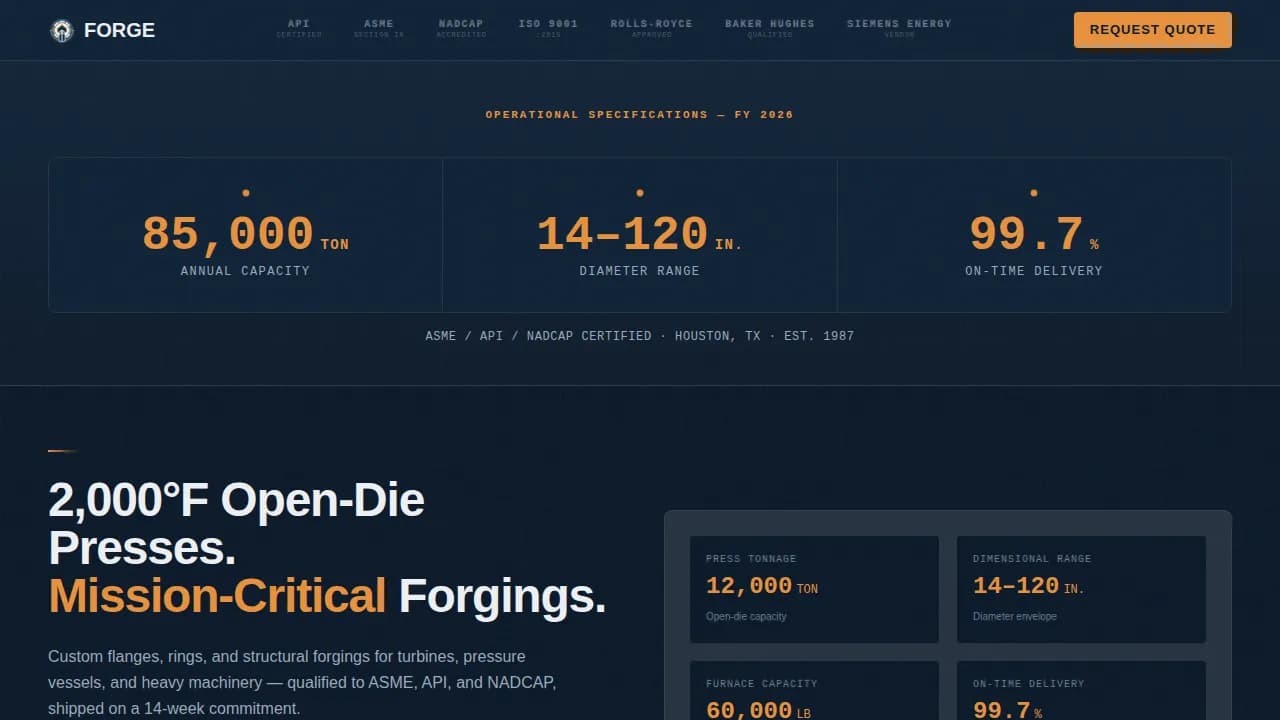Open the ASME Section IX header item
1280x720 pixels.
coord(379,28)
